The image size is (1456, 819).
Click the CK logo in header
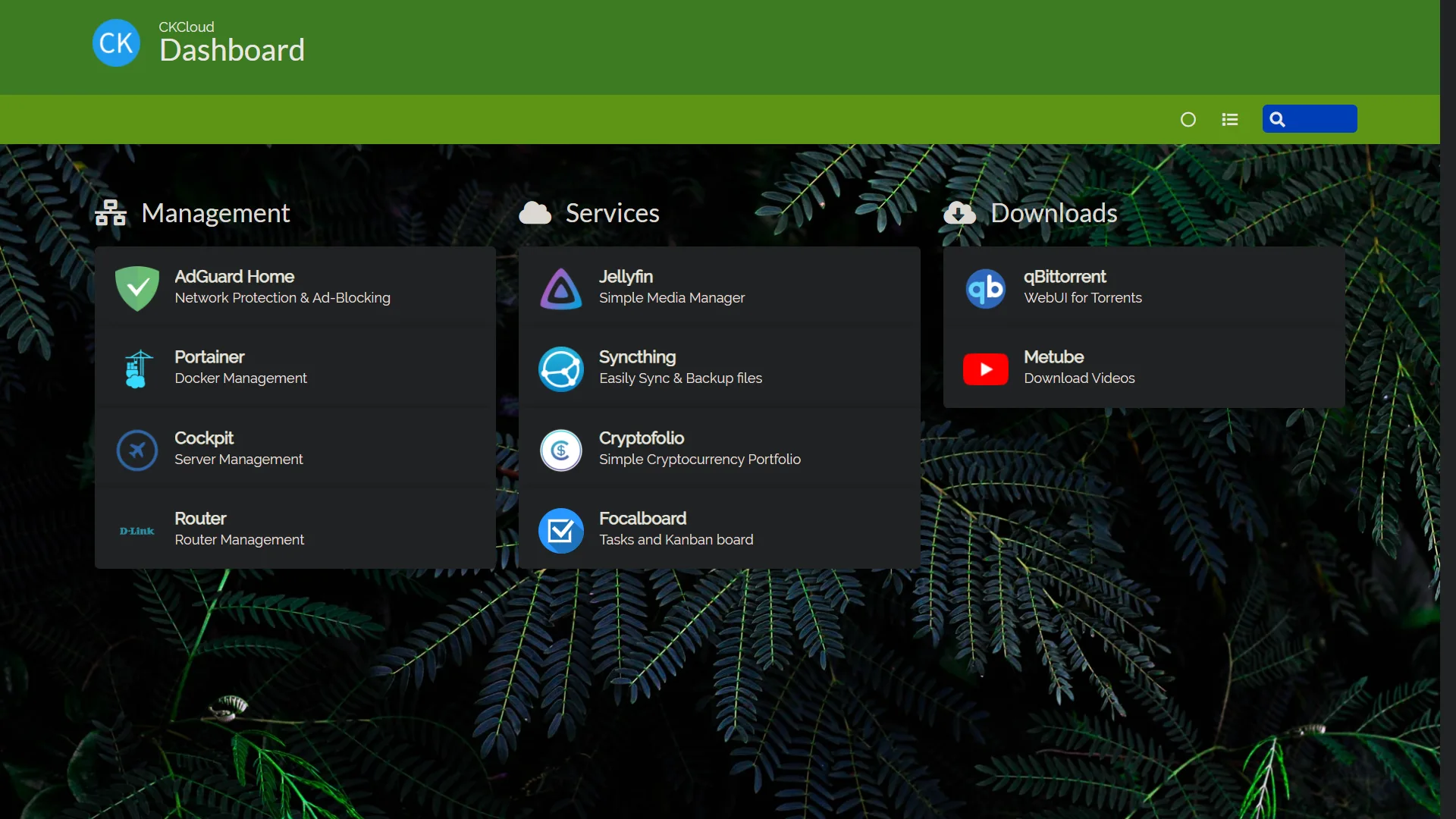pyautogui.click(x=116, y=43)
